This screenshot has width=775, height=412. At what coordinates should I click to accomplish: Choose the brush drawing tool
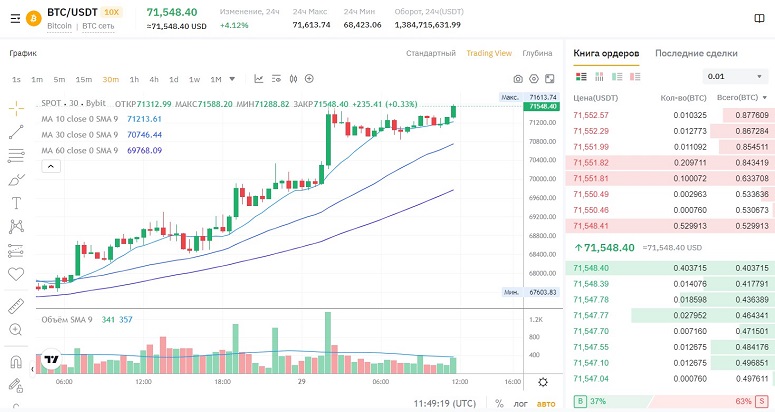coord(15,179)
